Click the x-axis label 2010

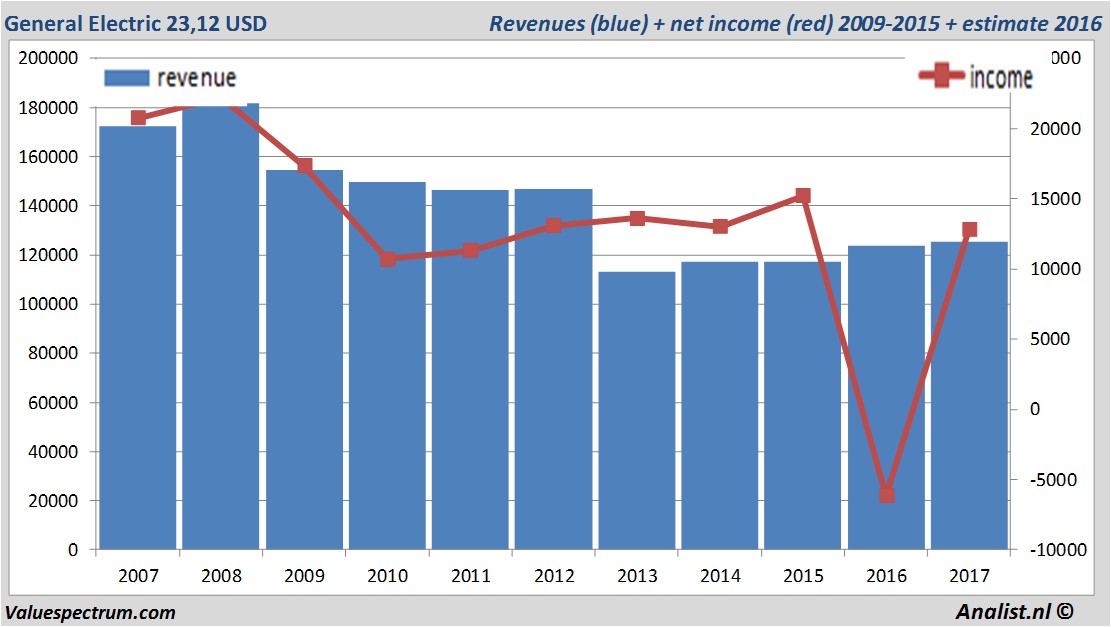click(x=388, y=576)
